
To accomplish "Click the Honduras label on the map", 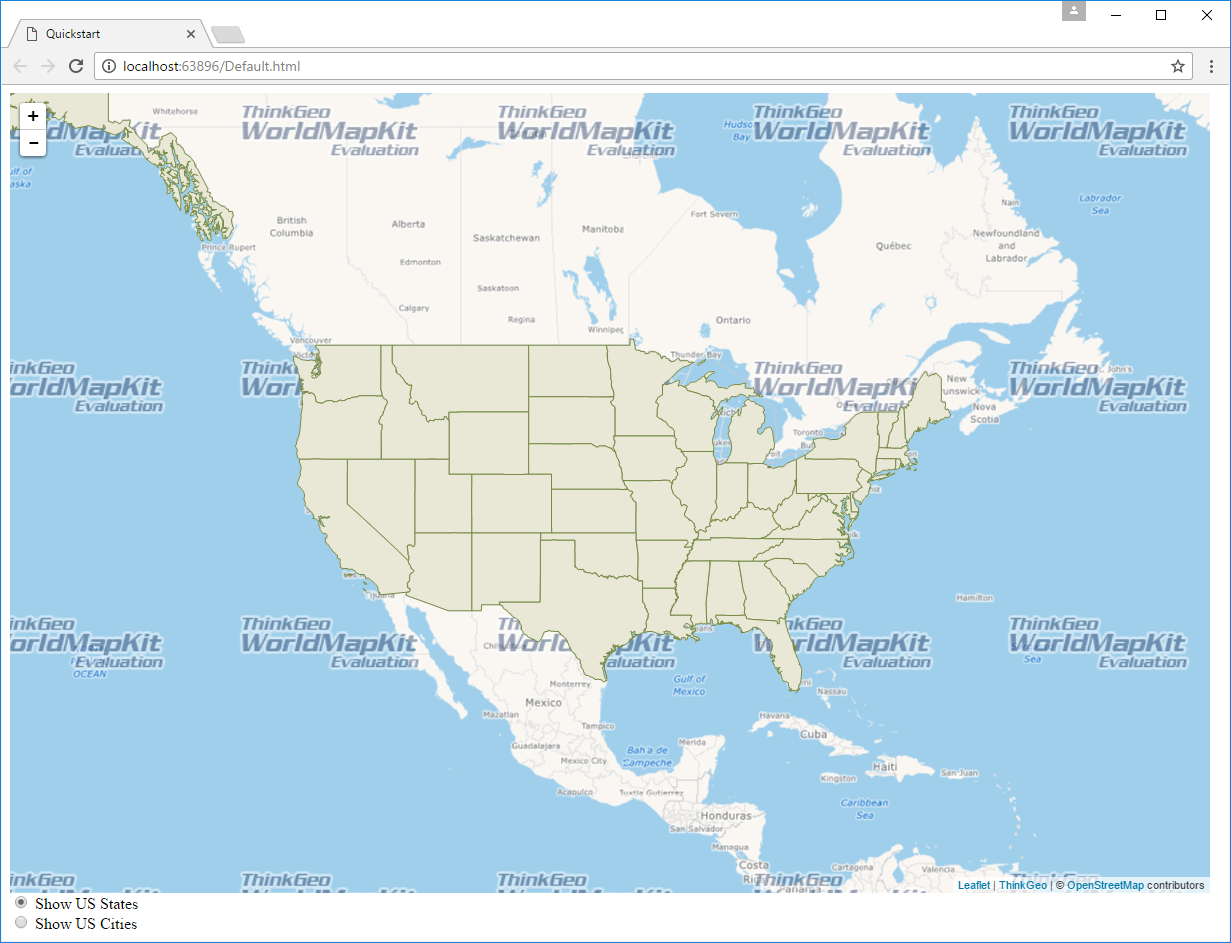I will (725, 816).
